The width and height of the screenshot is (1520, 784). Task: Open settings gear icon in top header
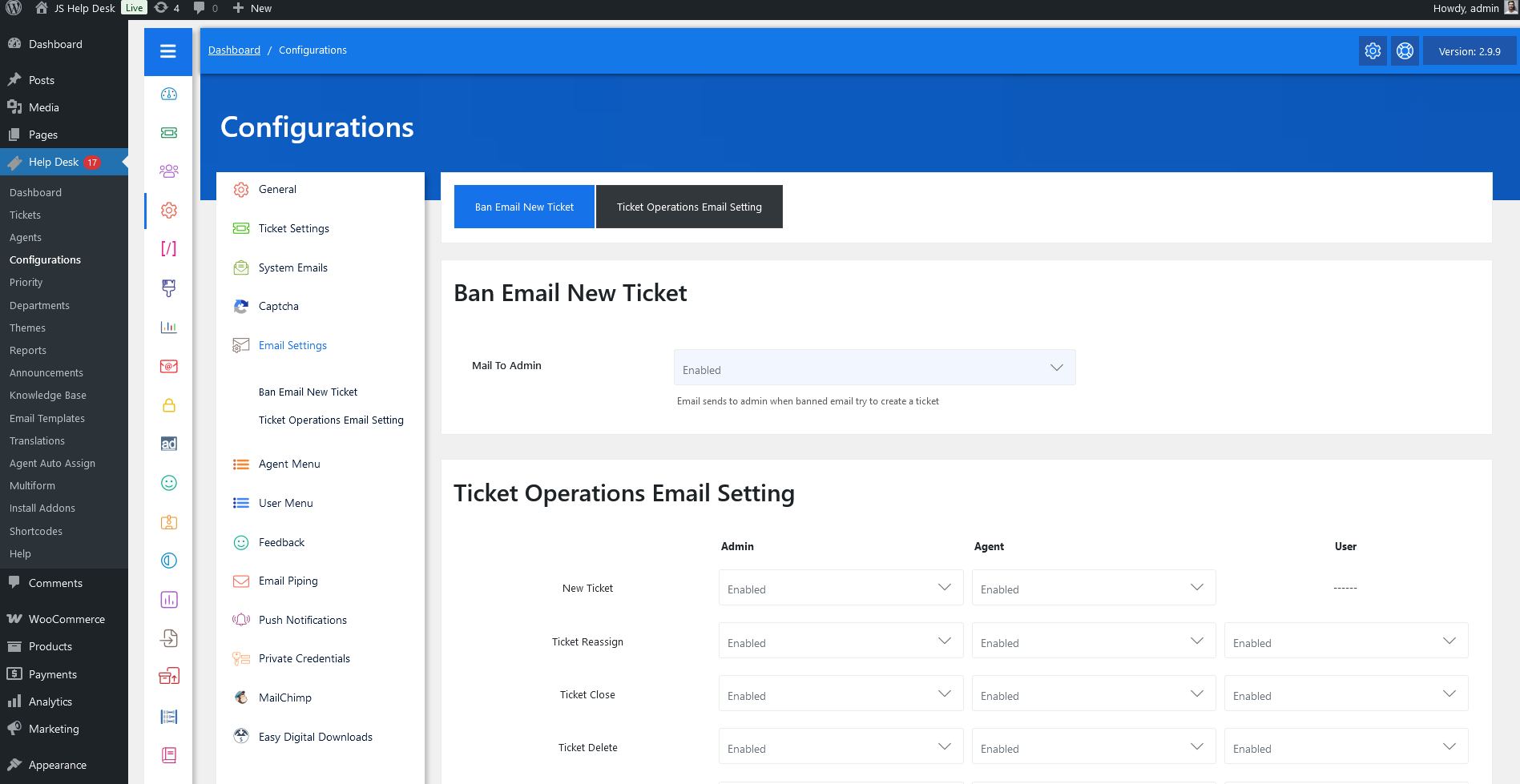point(1373,51)
